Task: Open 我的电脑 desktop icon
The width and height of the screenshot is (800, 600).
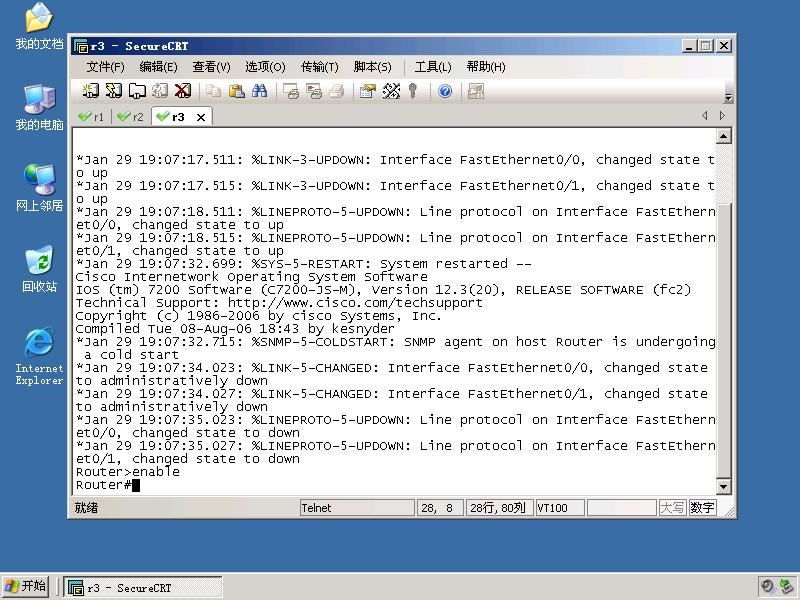Action: coord(39,108)
